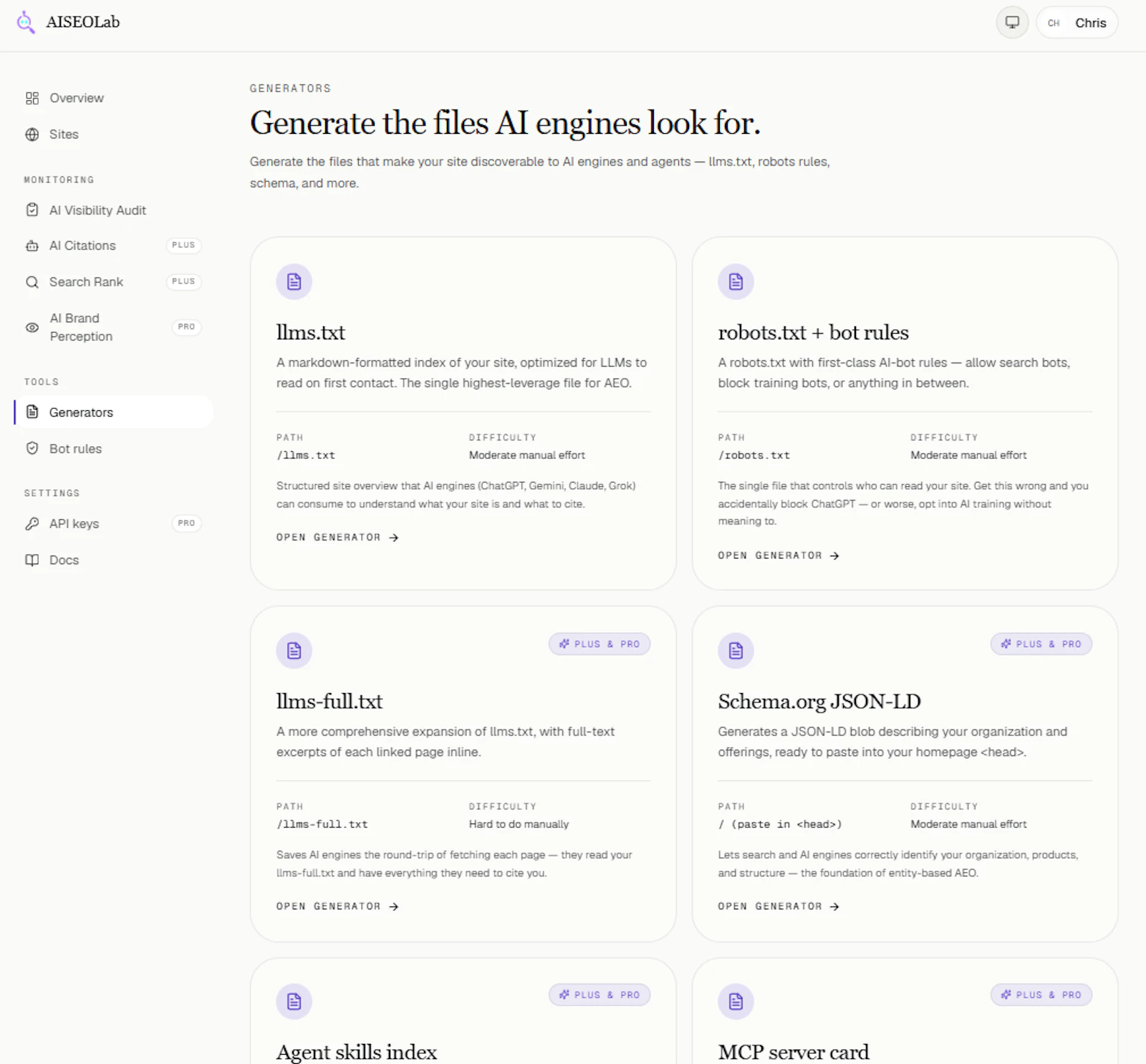
Task: Click the Agent skills index title
Action: point(357,1052)
